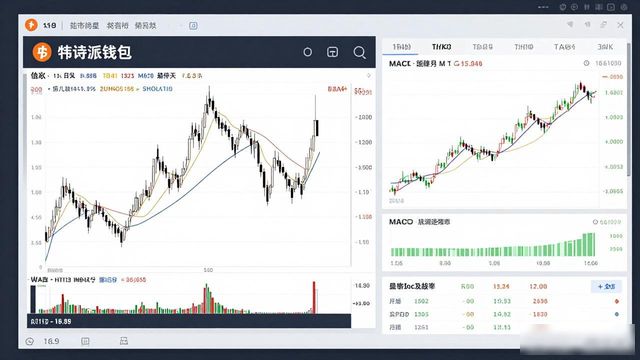Click the rightmost round icon in system bar
This screenshot has height=360, width=640.
[624, 7]
